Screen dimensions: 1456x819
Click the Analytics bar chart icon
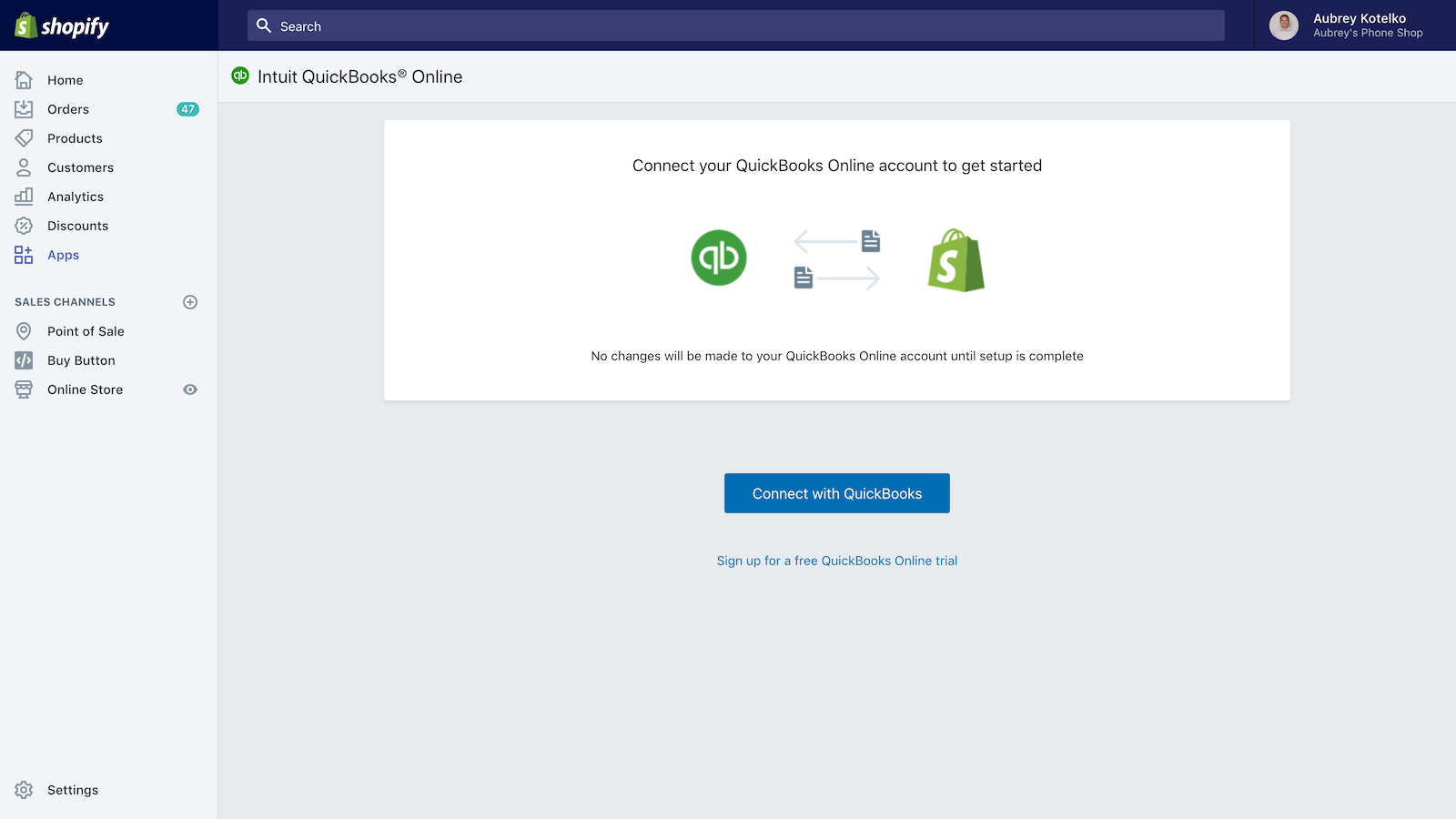[24, 197]
